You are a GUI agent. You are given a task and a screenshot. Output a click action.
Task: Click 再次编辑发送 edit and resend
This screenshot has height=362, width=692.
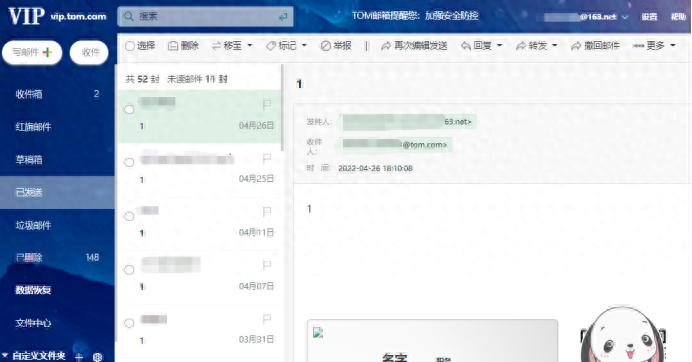coord(414,45)
